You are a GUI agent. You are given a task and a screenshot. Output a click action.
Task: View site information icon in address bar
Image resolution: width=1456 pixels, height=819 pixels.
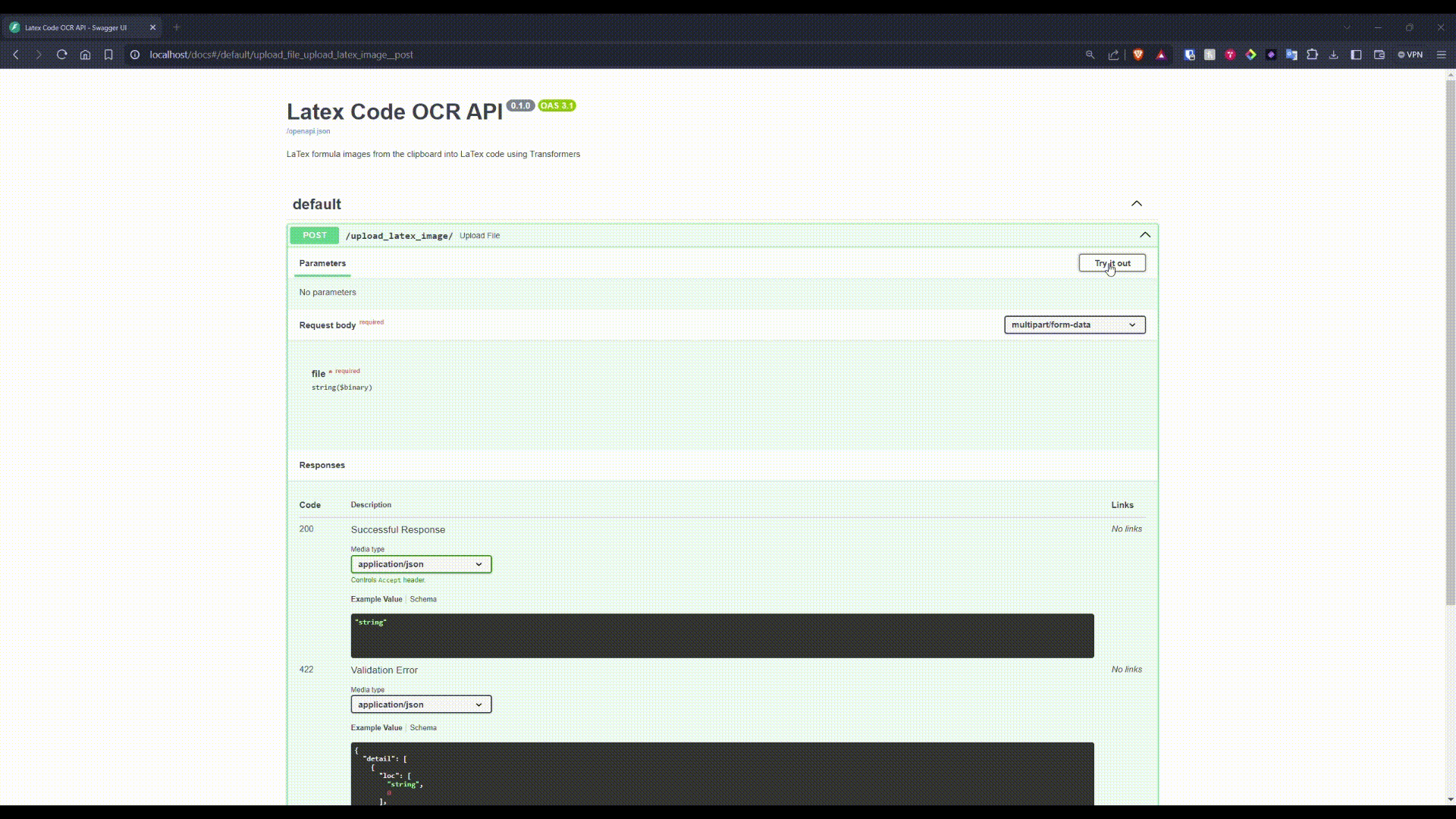pos(135,55)
